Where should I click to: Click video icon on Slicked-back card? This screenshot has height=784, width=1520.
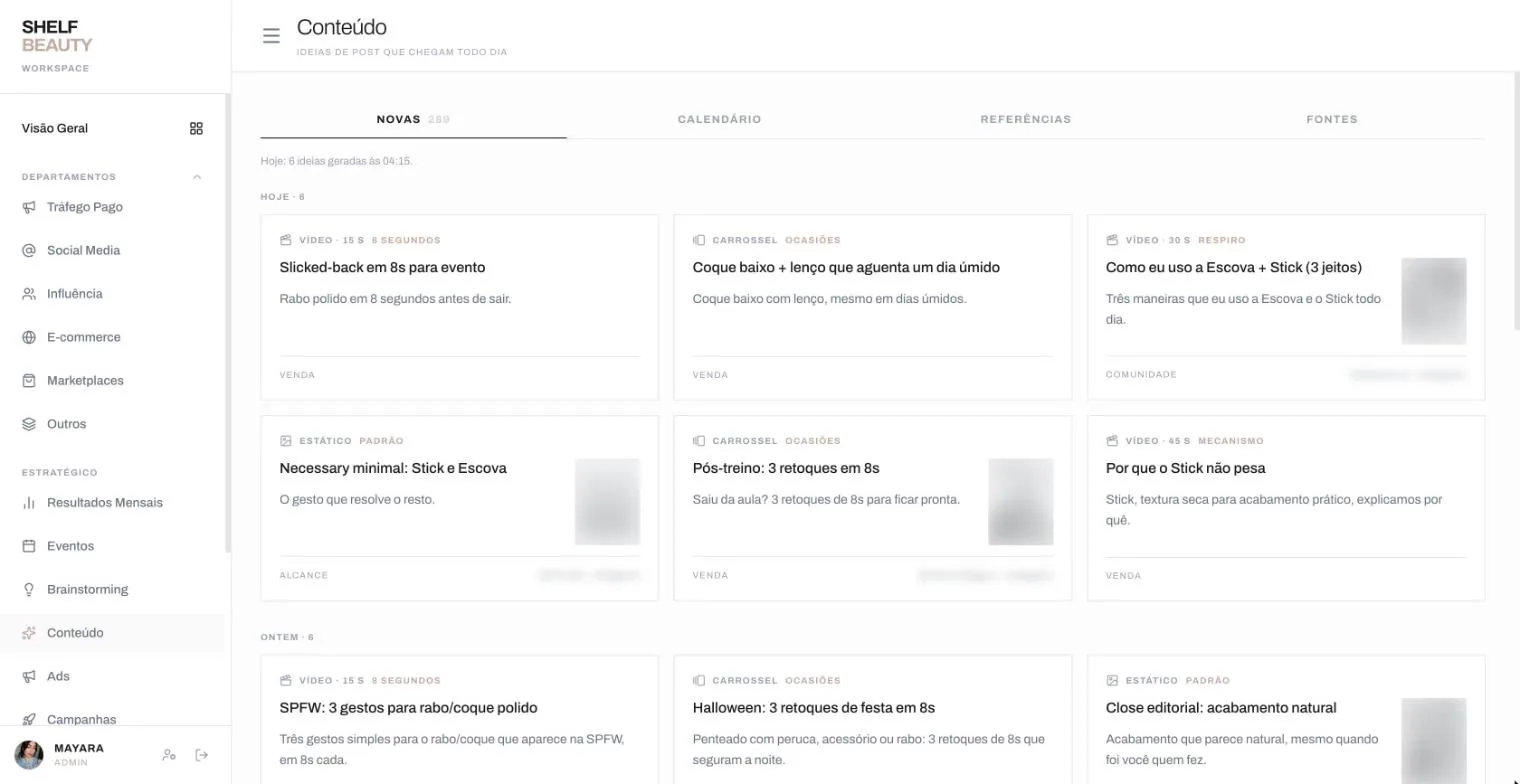pyautogui.click(x=286, y=240)
